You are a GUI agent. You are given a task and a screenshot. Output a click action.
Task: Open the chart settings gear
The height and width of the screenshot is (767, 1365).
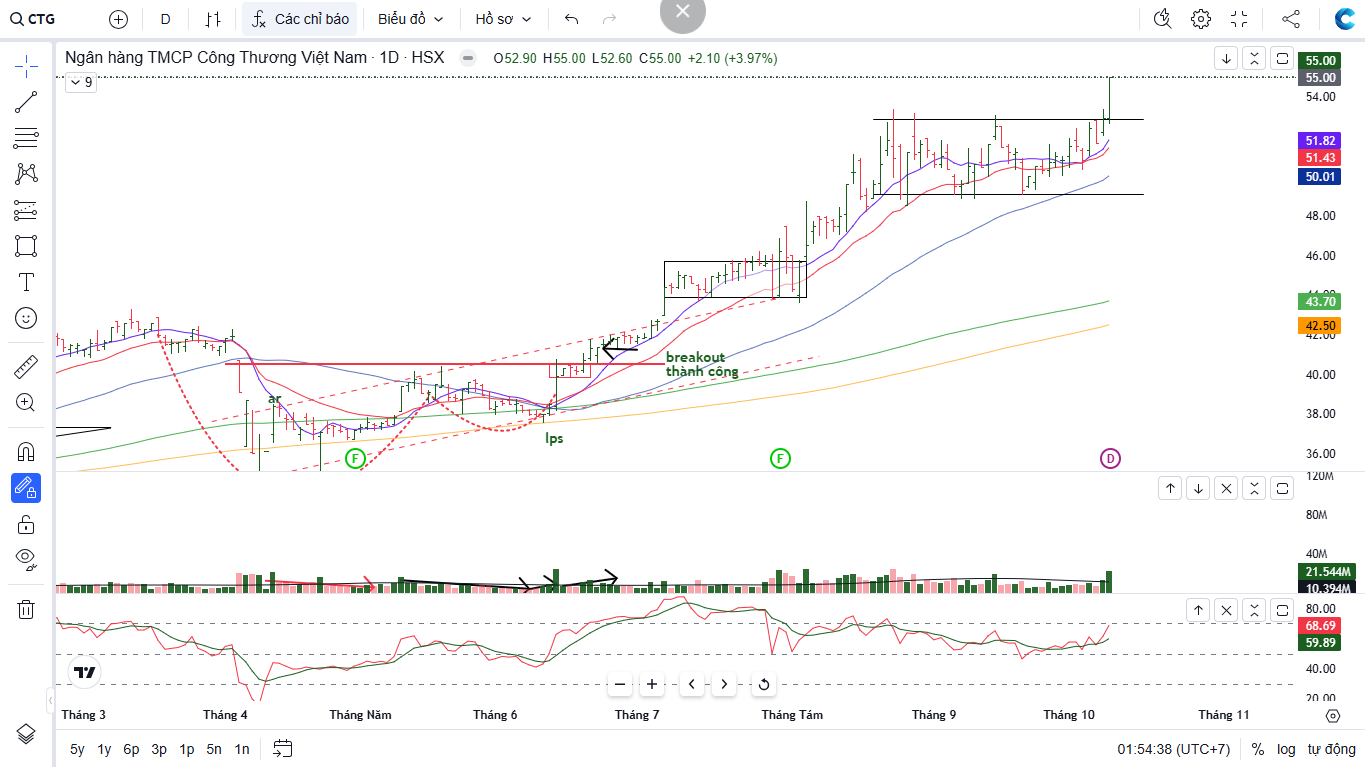[x=1201, y=19]
